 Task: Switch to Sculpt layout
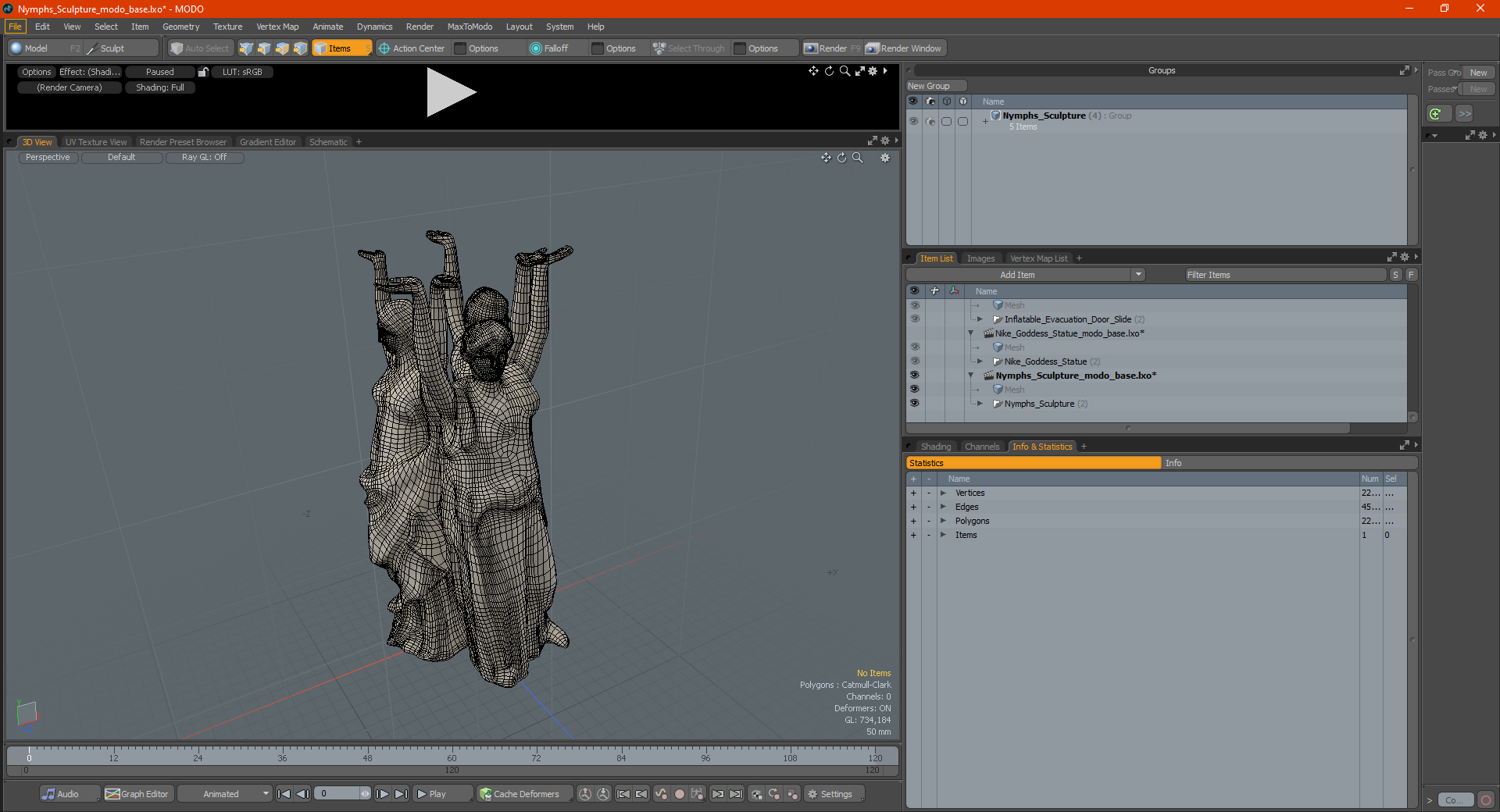[120, 48]
